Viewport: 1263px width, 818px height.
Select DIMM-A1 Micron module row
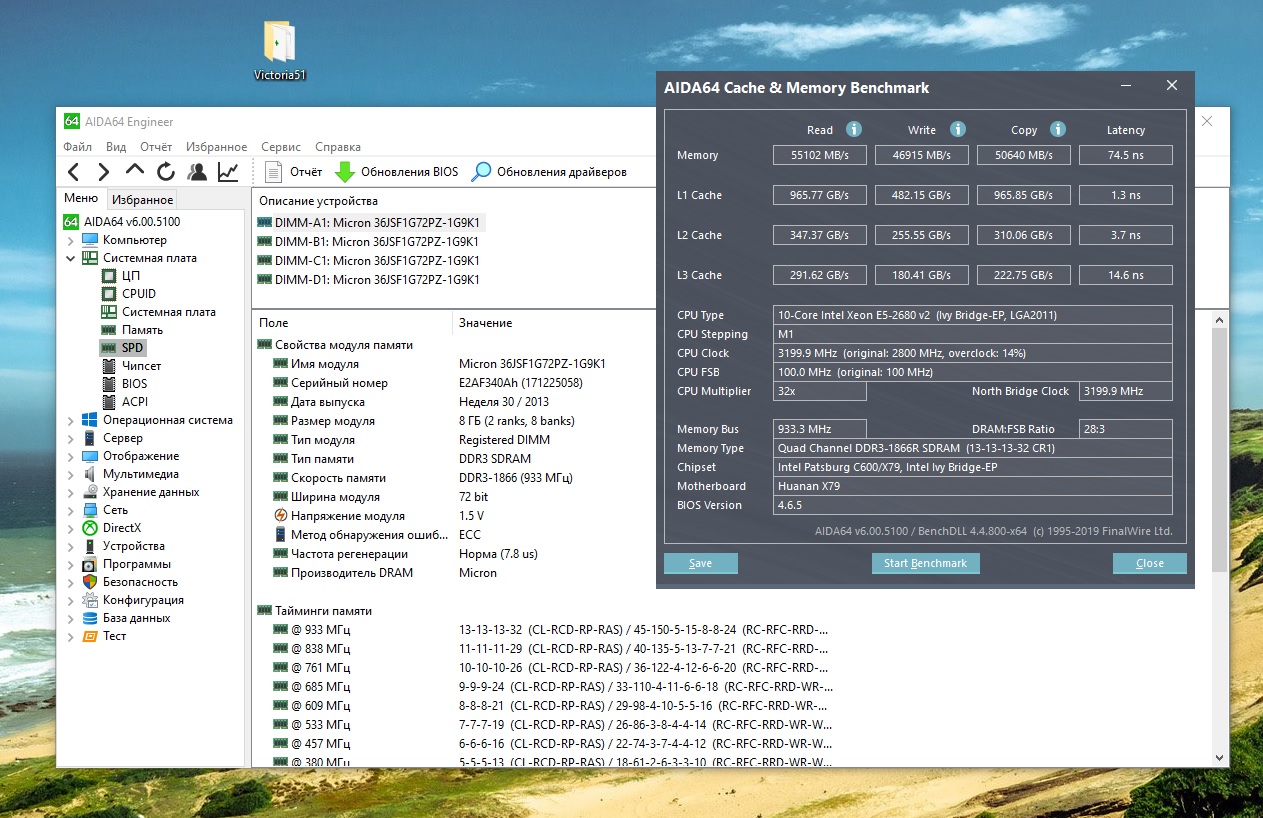pyautogui.click(x=369, y=223)
